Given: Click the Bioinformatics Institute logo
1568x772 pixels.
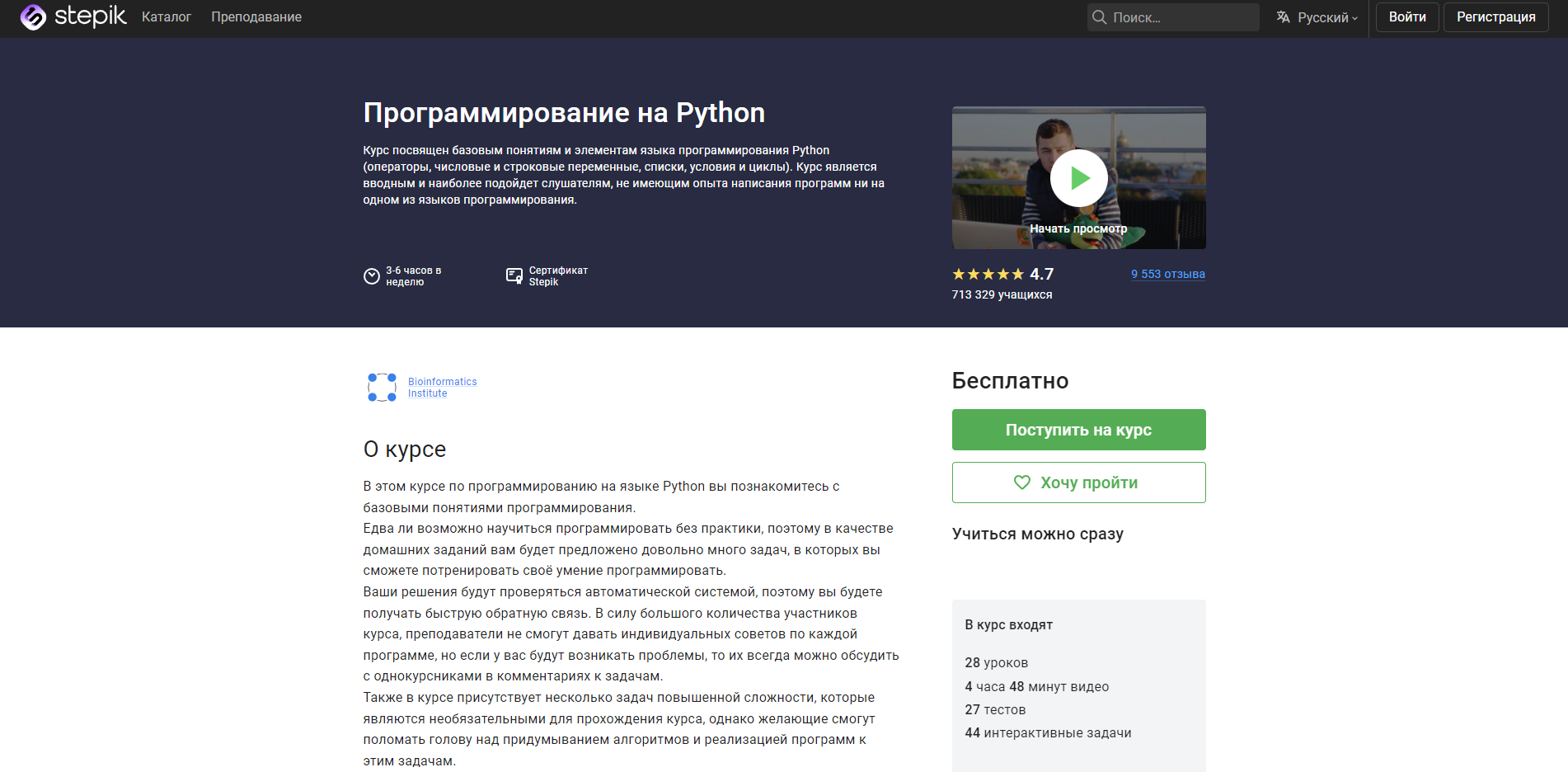Looking at the screenshot, I should (x=382, y=387).
